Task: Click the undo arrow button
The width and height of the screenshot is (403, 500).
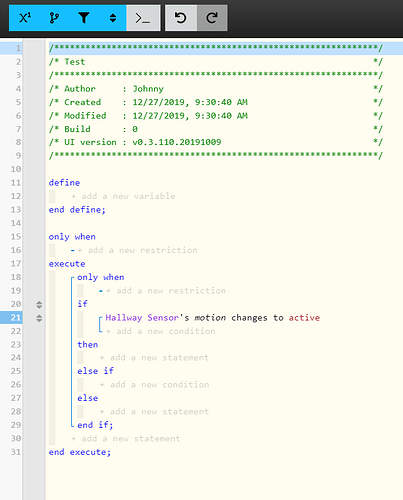Action: coord(181,18)
